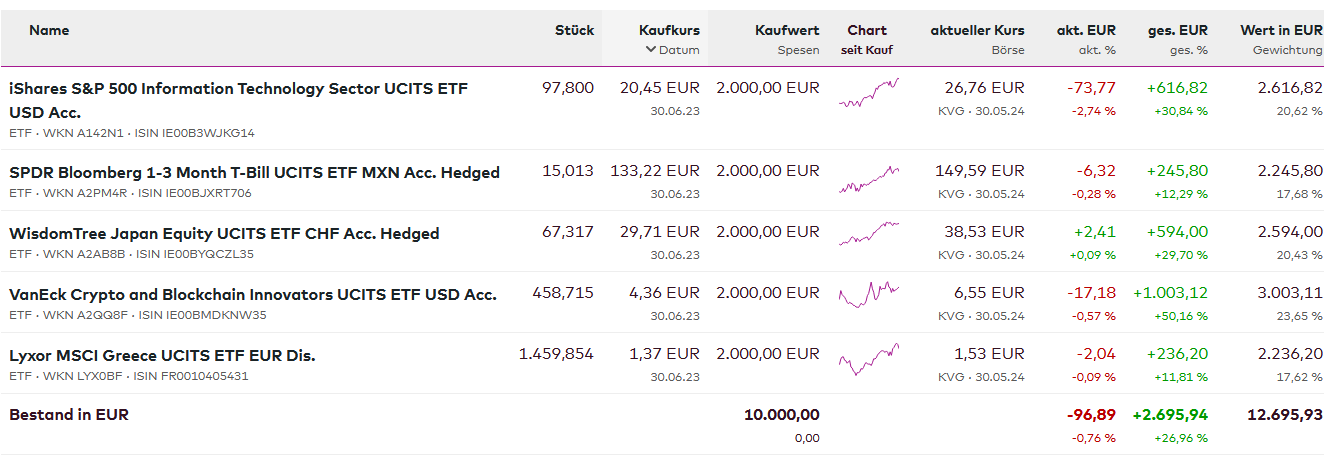The image size is (1324, 457).
Task: Sort table by Stück column header
Action: (x=574, y=30)
